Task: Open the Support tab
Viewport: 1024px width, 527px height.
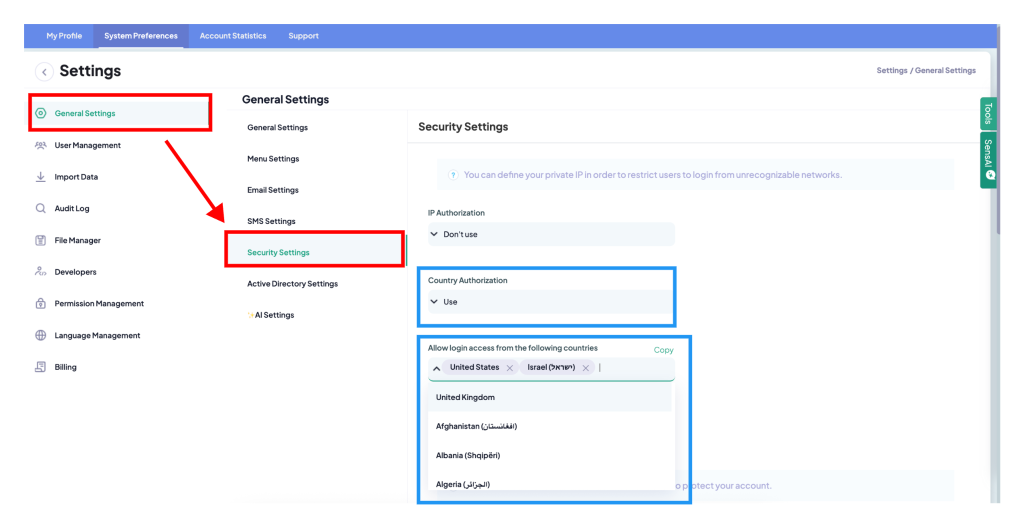Action: click(x=304, y=36)
